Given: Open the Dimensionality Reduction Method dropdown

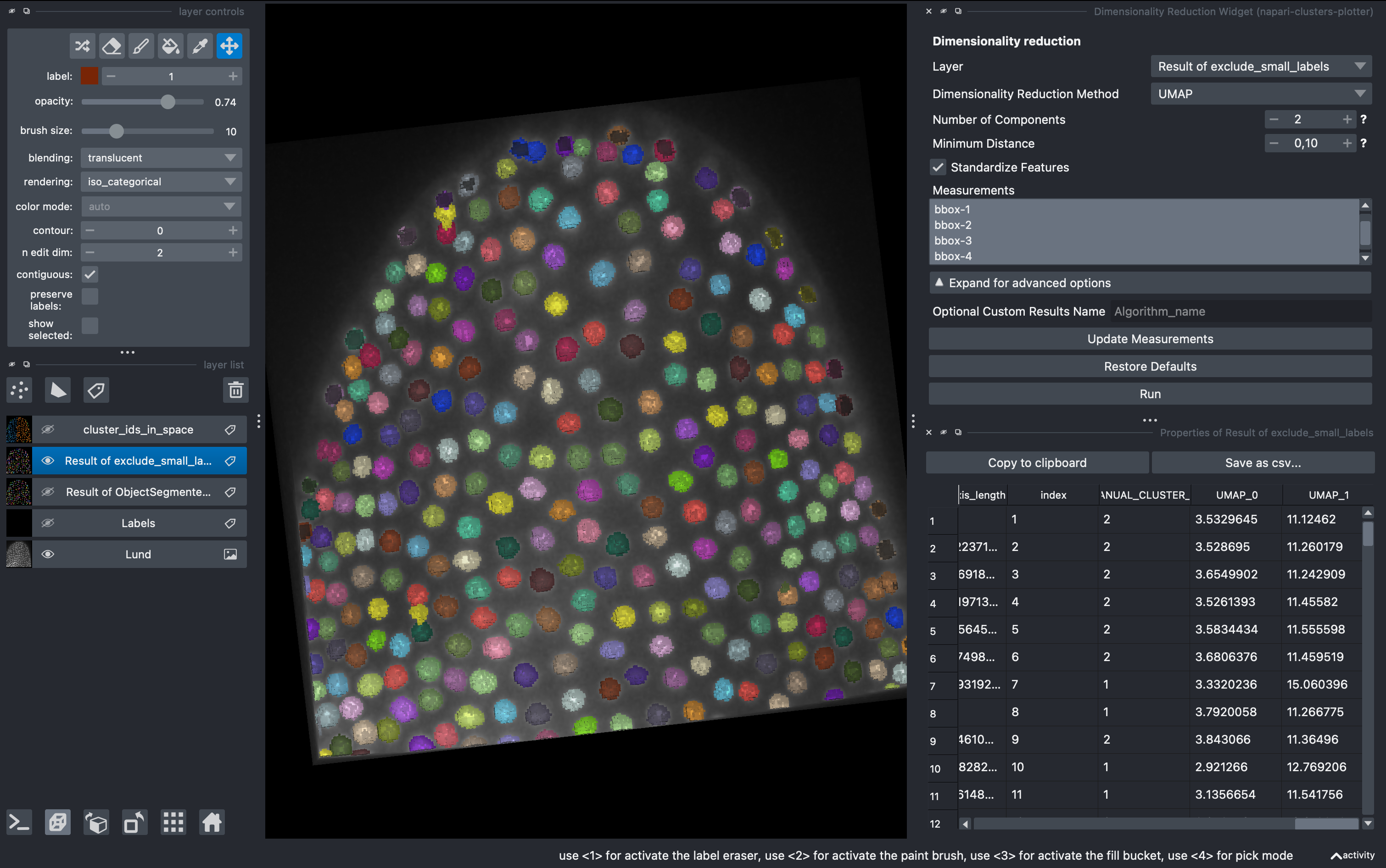Looking at the screenshot, I should click(1260, 94).
